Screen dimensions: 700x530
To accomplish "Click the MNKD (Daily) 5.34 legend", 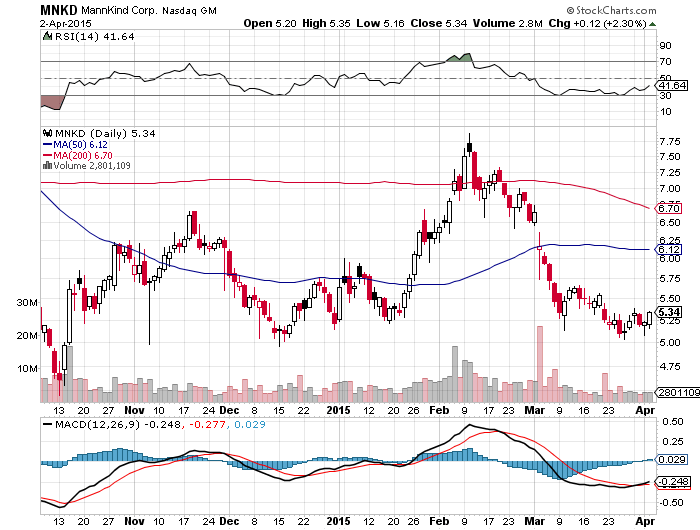I will (x=105, y=134).
